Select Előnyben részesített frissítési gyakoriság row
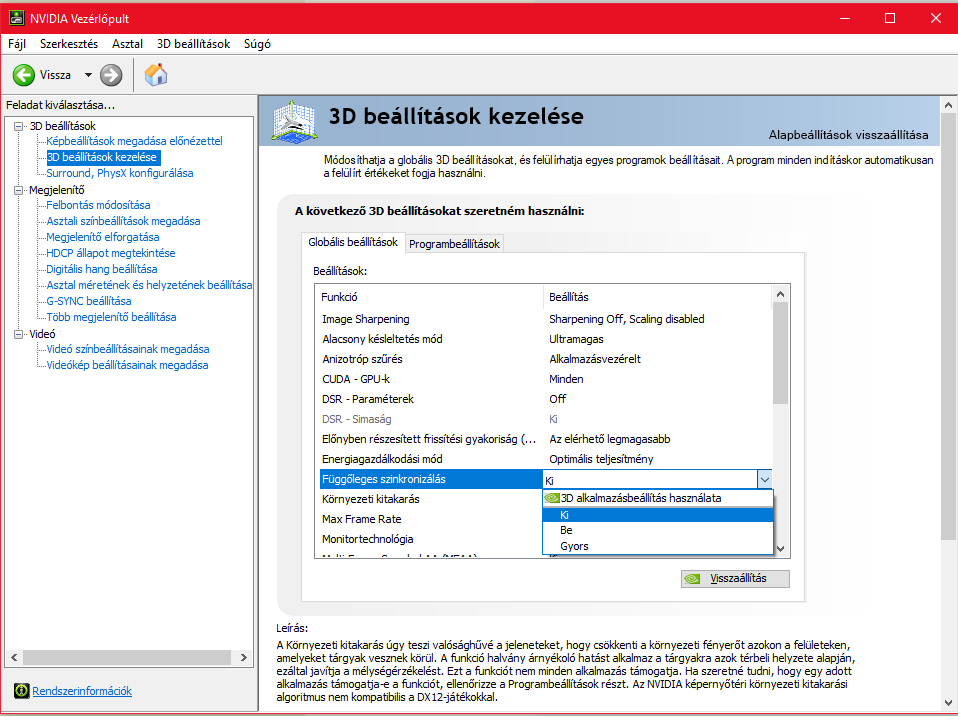958x717 pixels. (x=546, y=439)
